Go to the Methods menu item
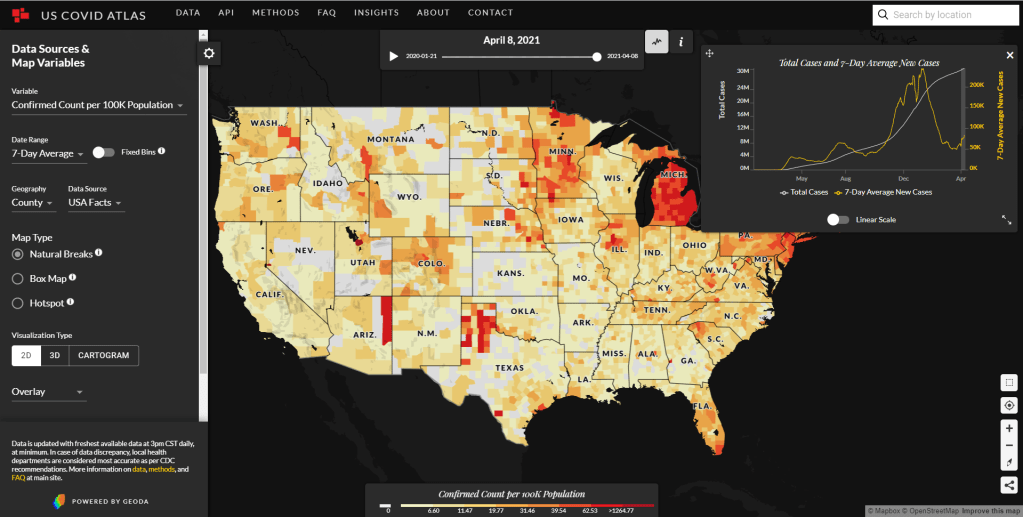 [275, 13]
